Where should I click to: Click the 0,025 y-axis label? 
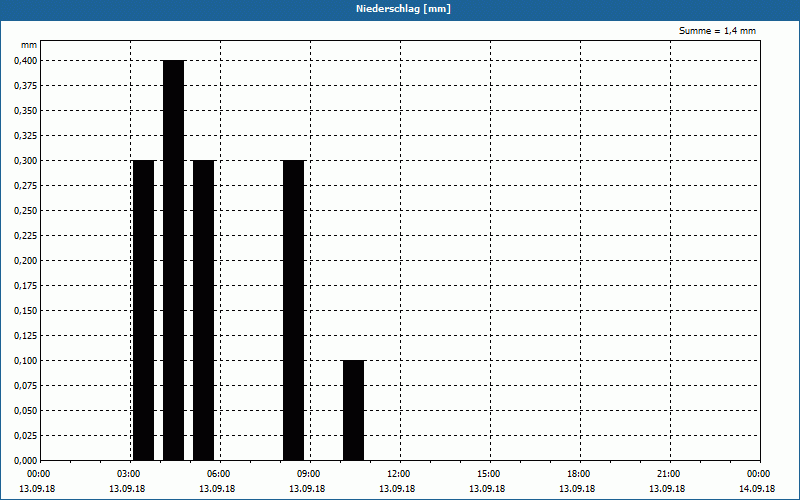coord(26,436)
